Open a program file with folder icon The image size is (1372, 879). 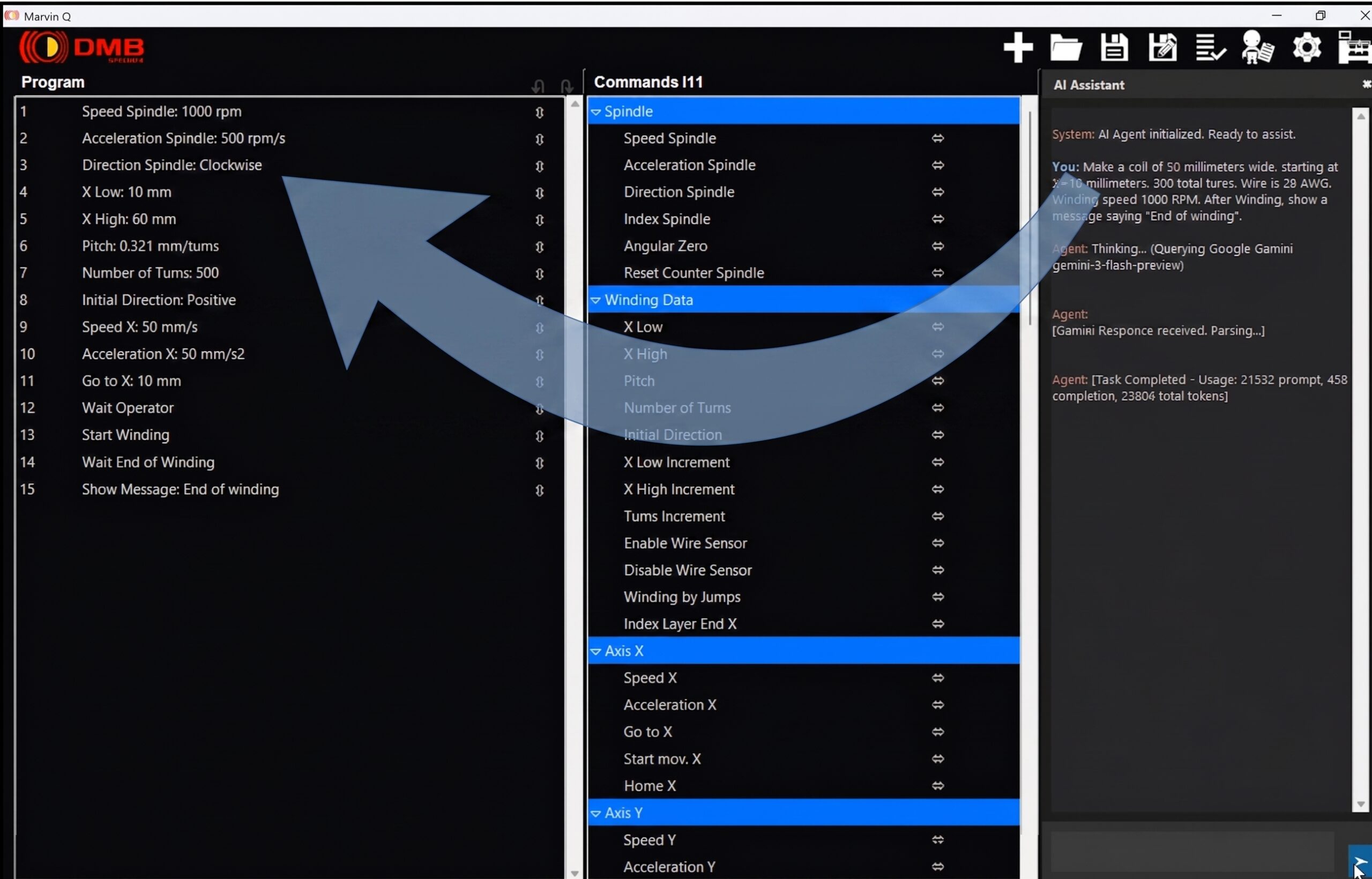[1066, 47]
